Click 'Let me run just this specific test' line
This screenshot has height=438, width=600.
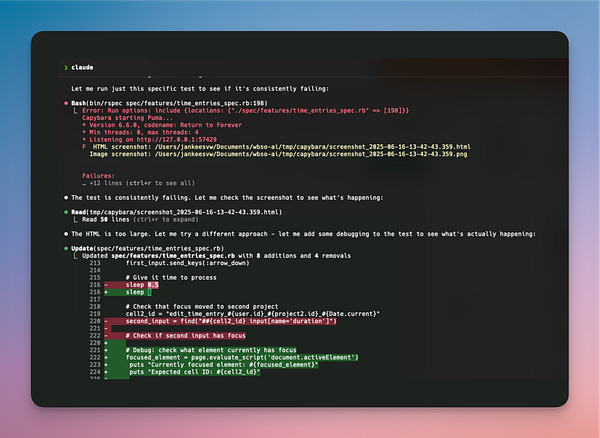tap(200, 89)
